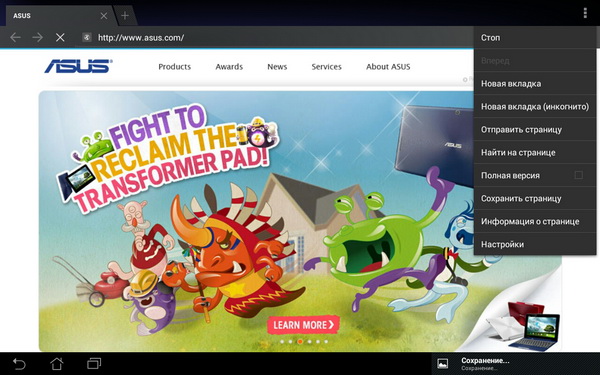Select Сохранить страницу menu item
Viewport: 600px width, 375px height.
coord(535,198)
